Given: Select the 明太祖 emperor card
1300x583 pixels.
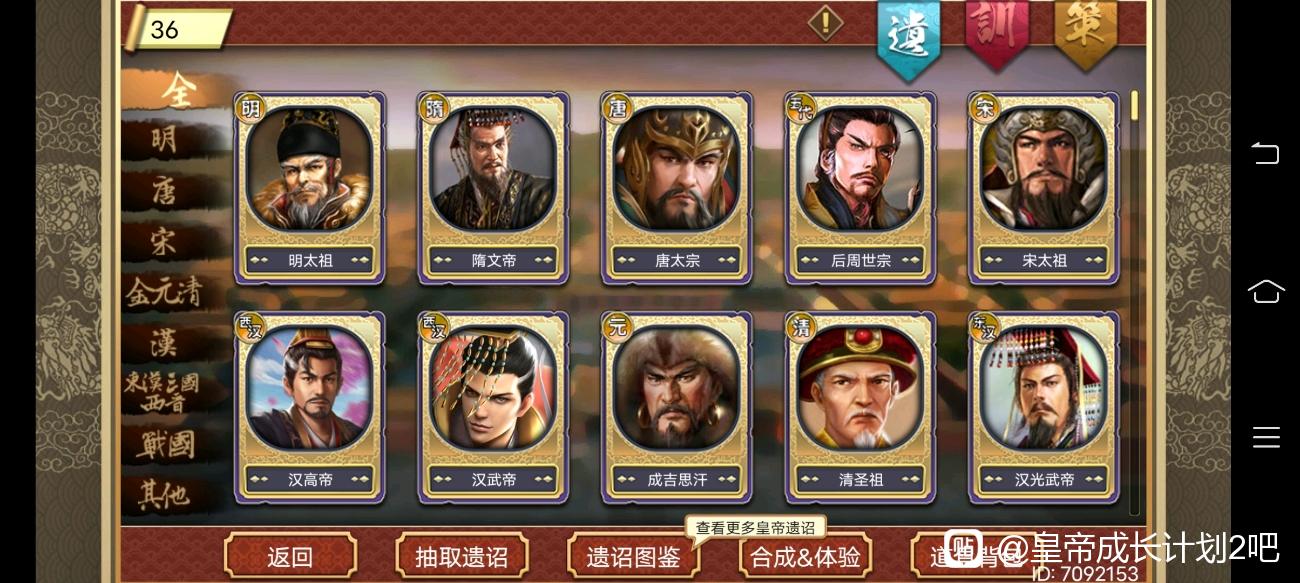Looking at the screenshot, I should [310, 188].
